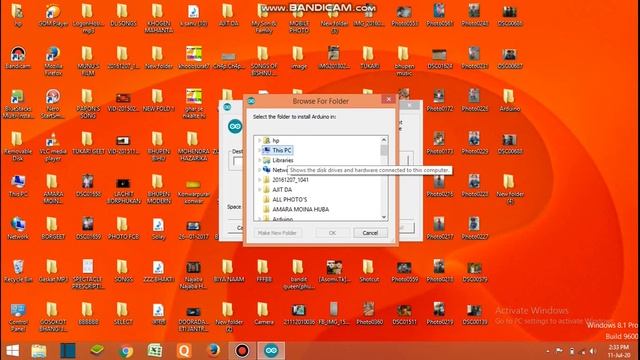
Task: Expand the Network node arrow
Action: click(x=259, y=170)
